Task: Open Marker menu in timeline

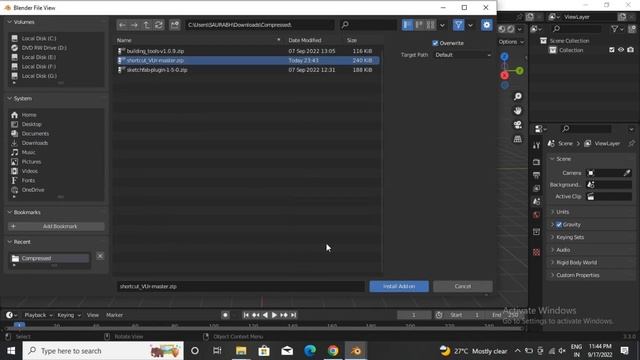Action: coord(114,315)
